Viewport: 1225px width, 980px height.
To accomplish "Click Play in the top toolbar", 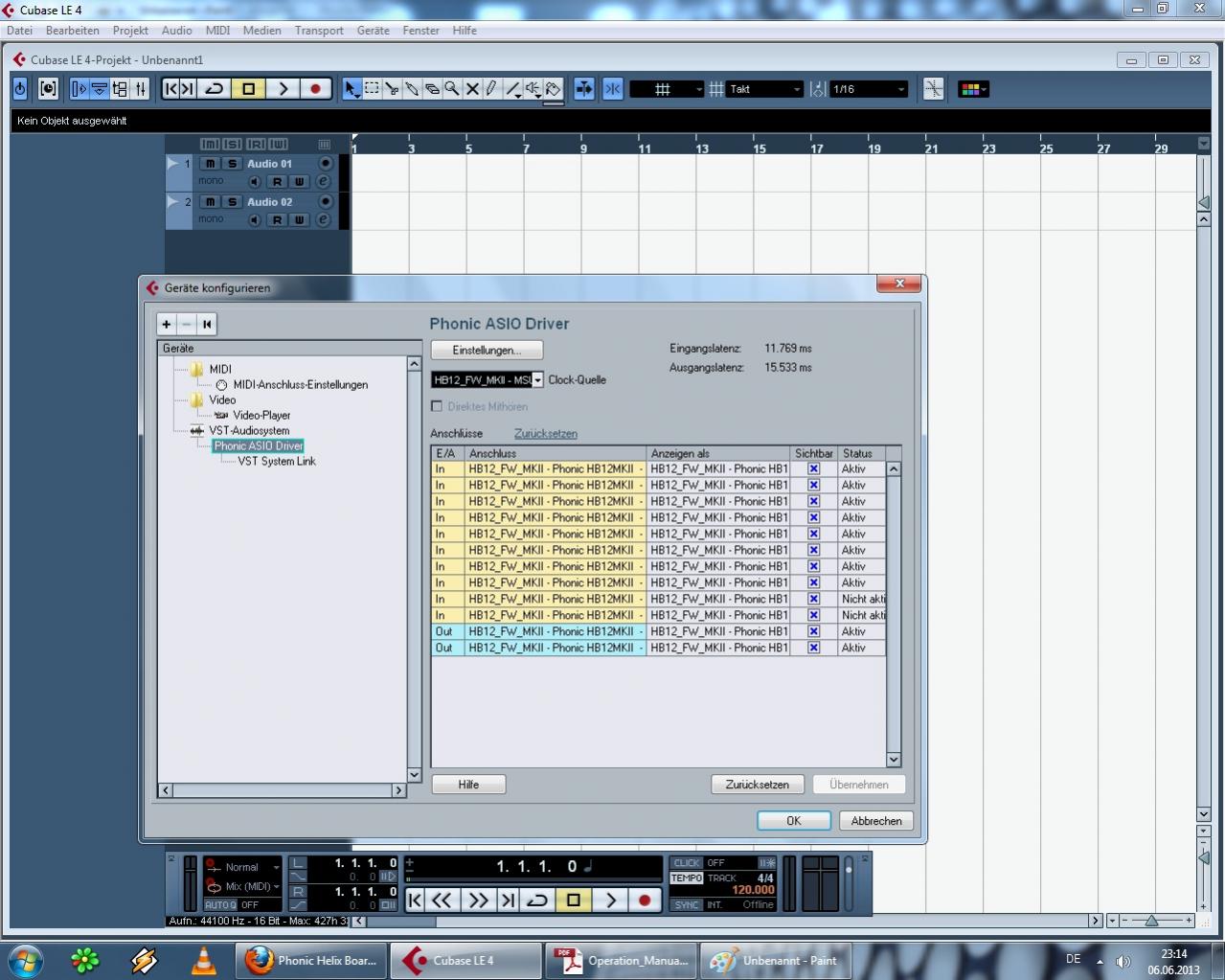I will (x=283, y=89).
